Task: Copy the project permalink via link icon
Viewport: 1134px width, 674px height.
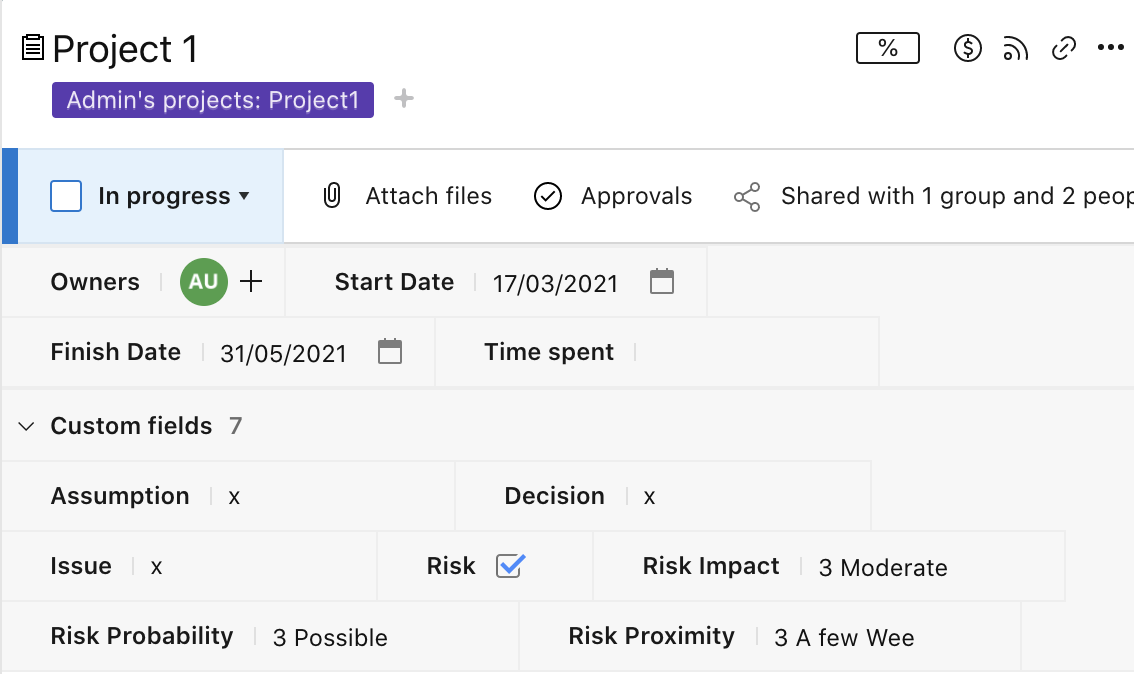Action: pos(1064,48)
